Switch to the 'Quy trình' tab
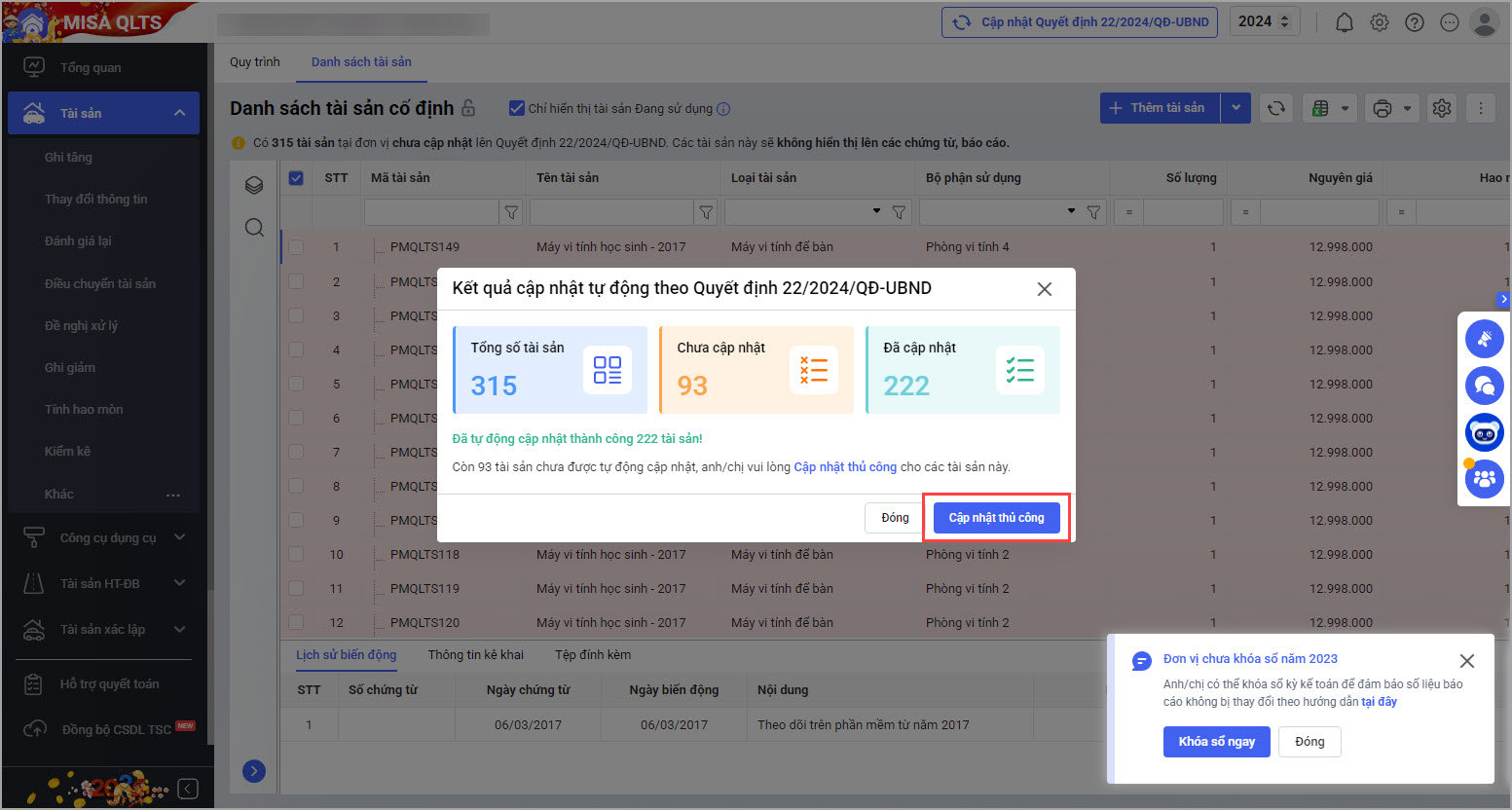This screenshot has width=1512, height=810. [x=254, y=62]
